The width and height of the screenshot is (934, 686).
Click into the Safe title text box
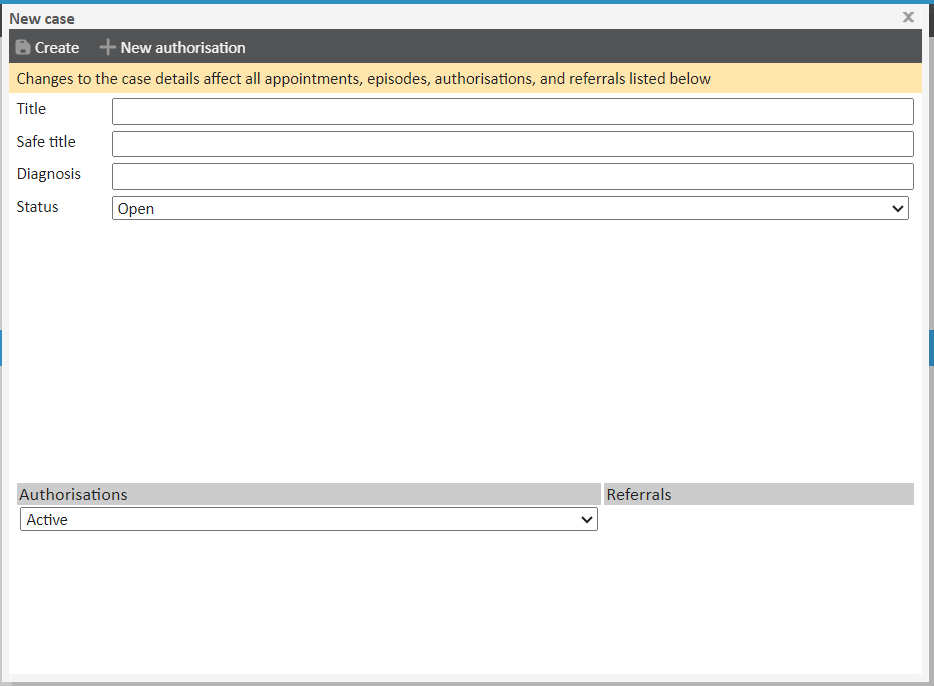coord(512,144)
